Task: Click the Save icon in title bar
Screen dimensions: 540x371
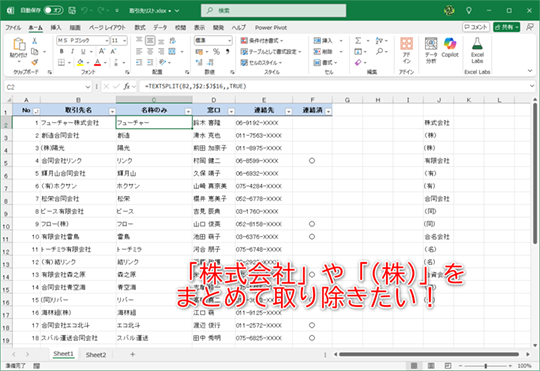Action: coord(72,10)
